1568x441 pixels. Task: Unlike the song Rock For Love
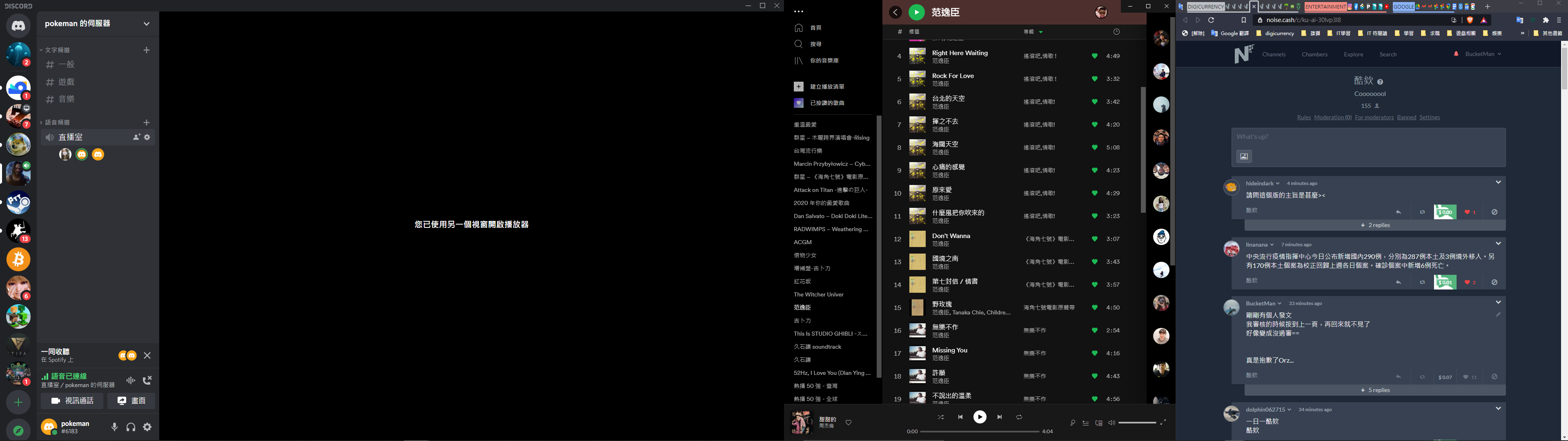pyautogui.click(x=1094, y=78)
